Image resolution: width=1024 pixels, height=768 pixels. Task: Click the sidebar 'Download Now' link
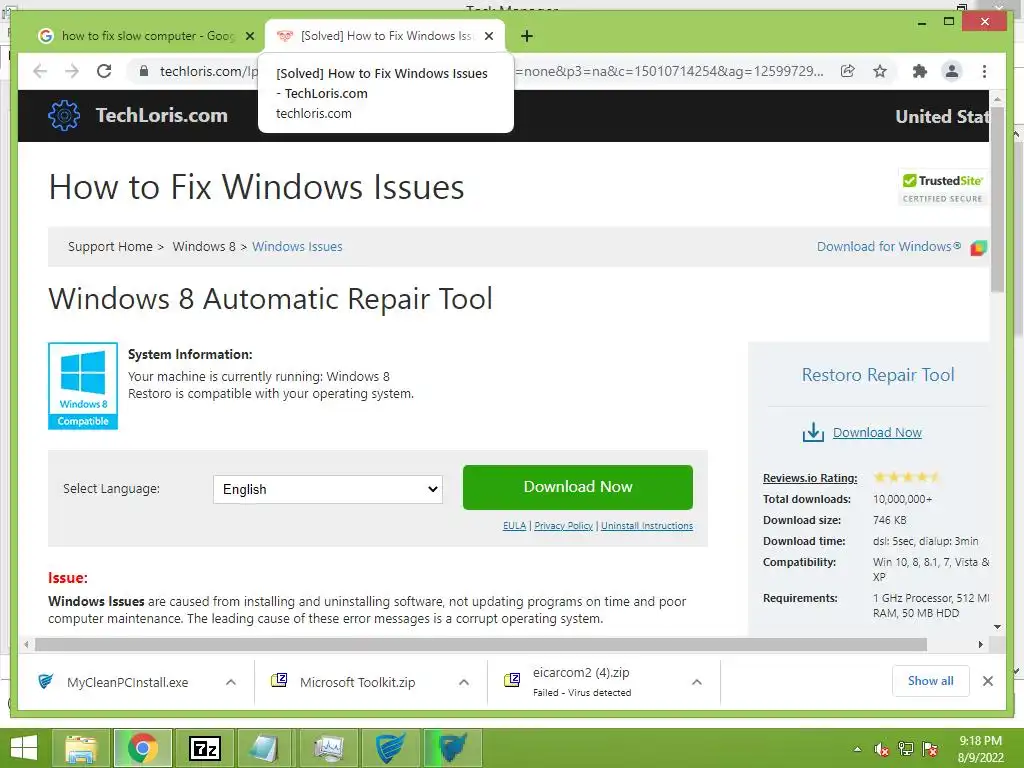click(877, 432)
